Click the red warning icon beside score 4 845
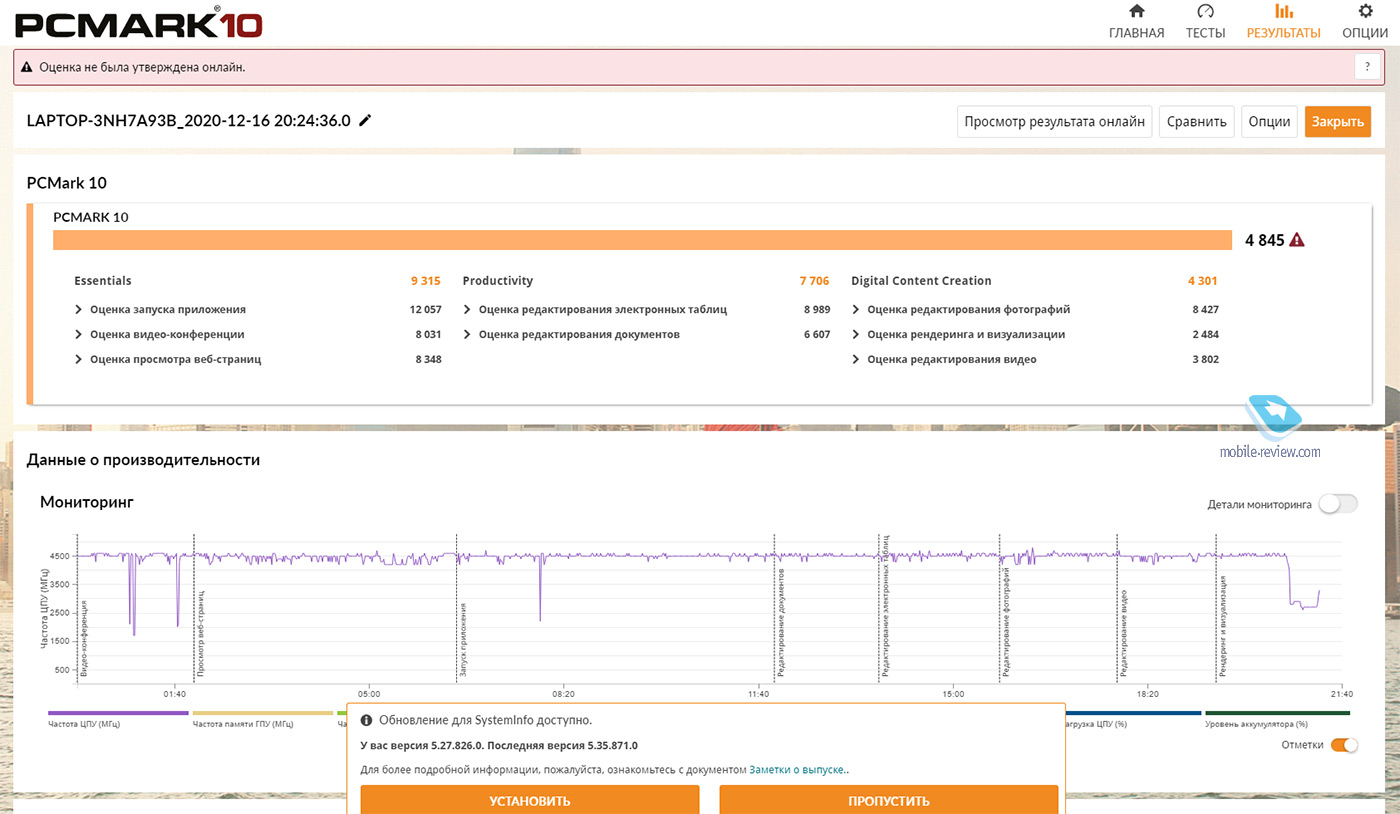Screen dimensions: 1400x814 coord(1297,240)
